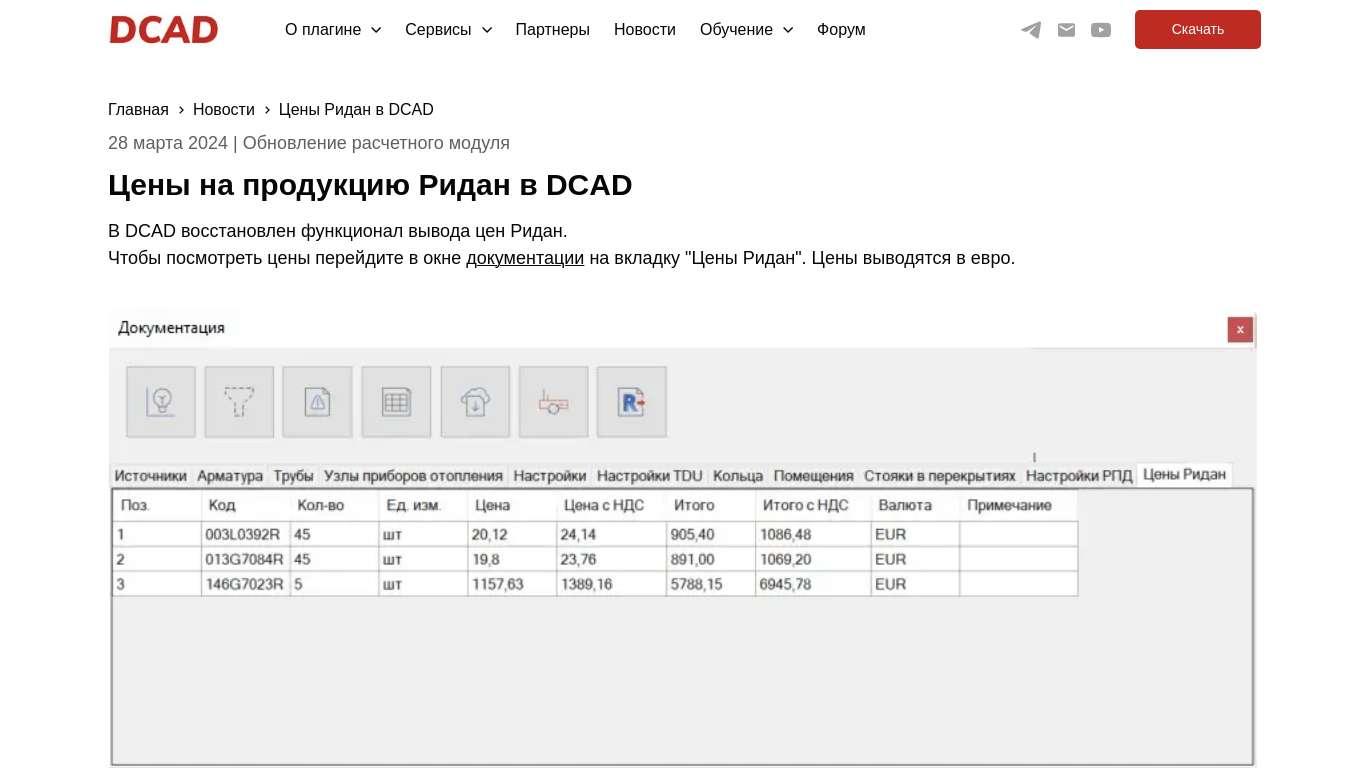Open the Telegram icon in the header
The image size is (1366, 768).
(1031, 29)
